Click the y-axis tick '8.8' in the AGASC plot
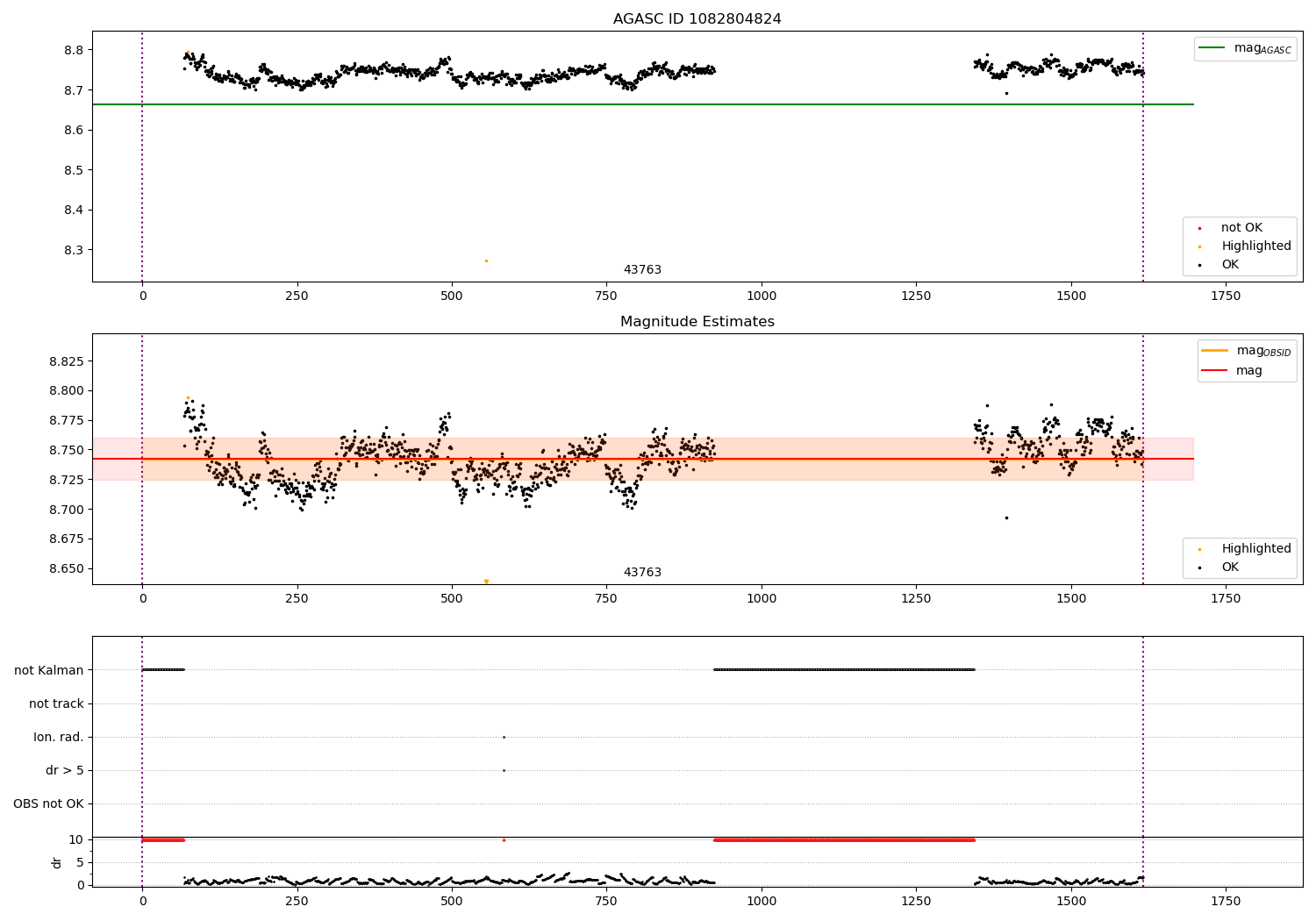The image size is (1316, 921). [x=74, y=50]
